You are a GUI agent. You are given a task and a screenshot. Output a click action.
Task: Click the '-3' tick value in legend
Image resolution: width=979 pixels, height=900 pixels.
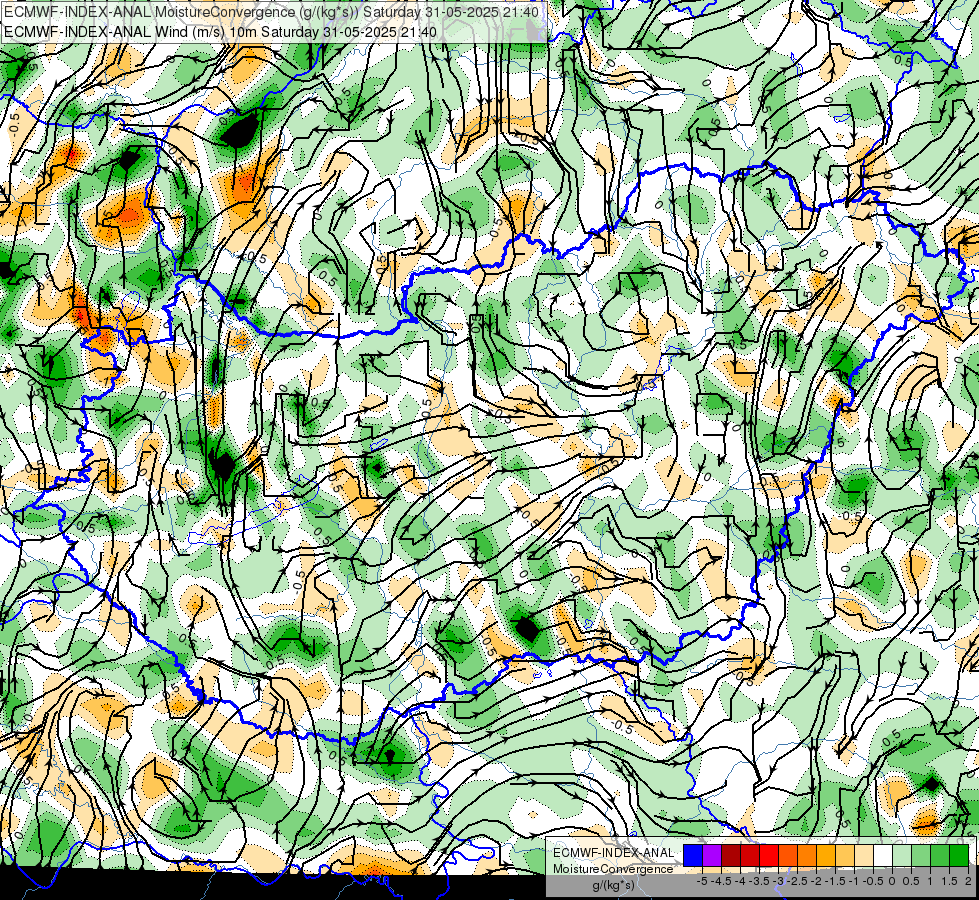[x=779, y=881]
